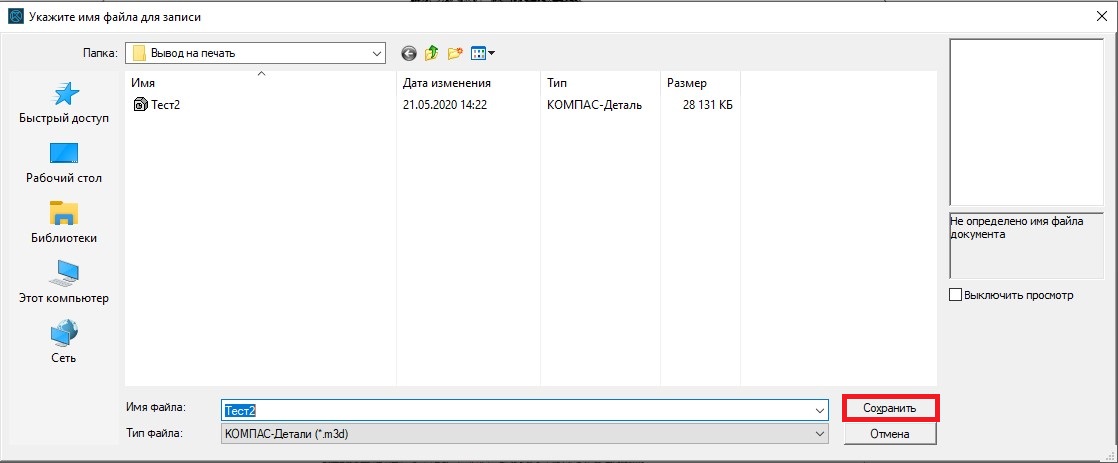Click the back navigation arrow icon
This screenshot has width=1118, height=463.
tap(408, 53)
